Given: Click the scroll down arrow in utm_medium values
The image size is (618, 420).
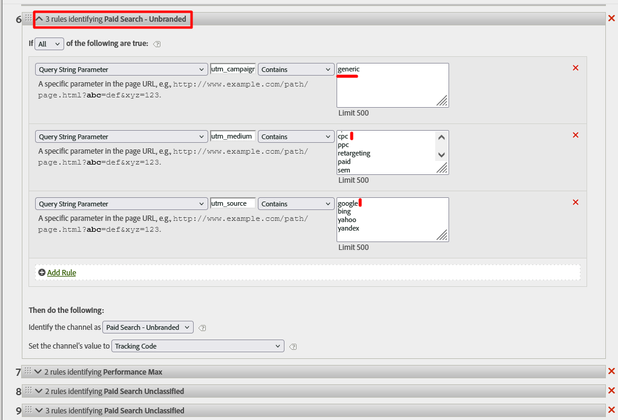Looking at the screenshot, I should pos(441,155).
